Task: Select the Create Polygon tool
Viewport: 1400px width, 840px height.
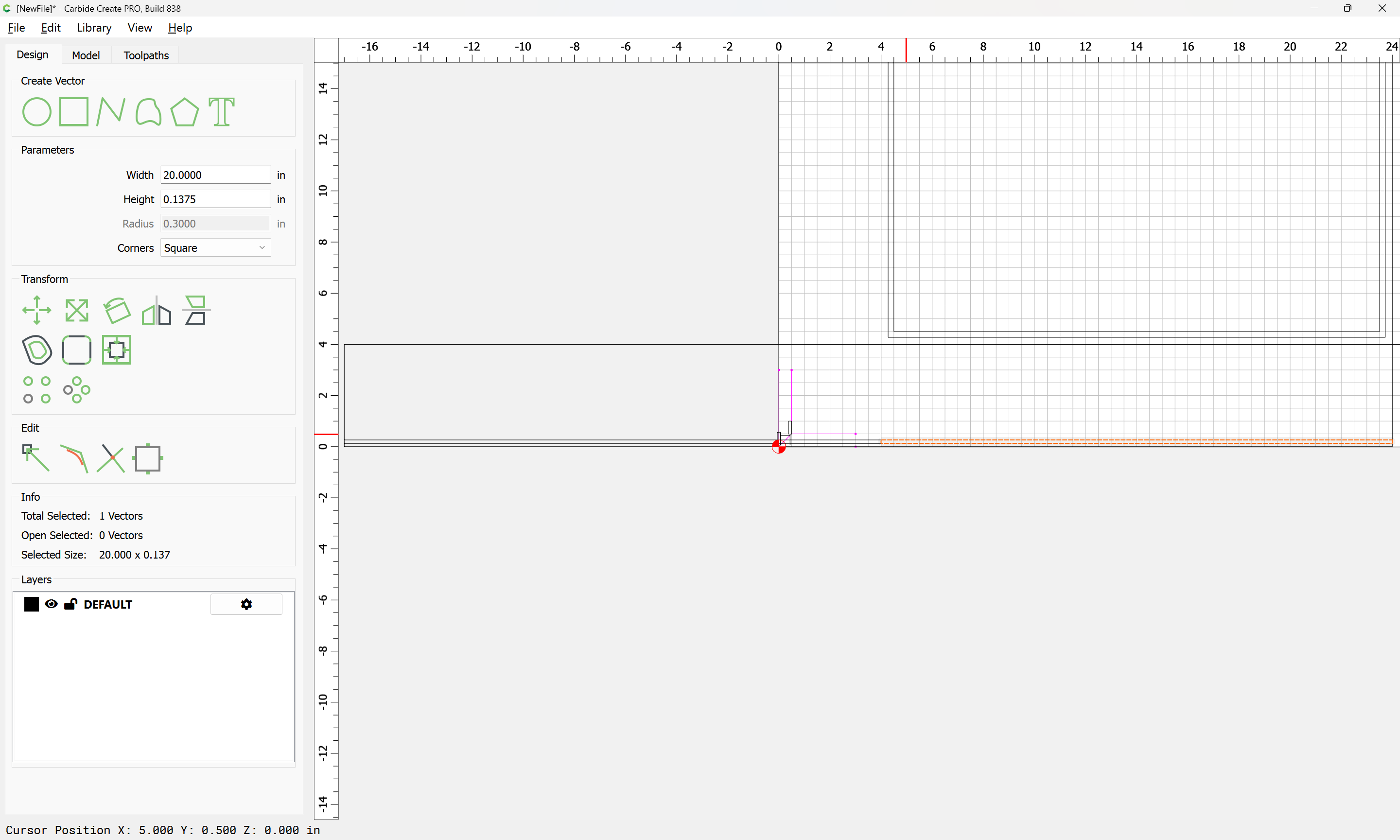Action: (x=184, y=111)
